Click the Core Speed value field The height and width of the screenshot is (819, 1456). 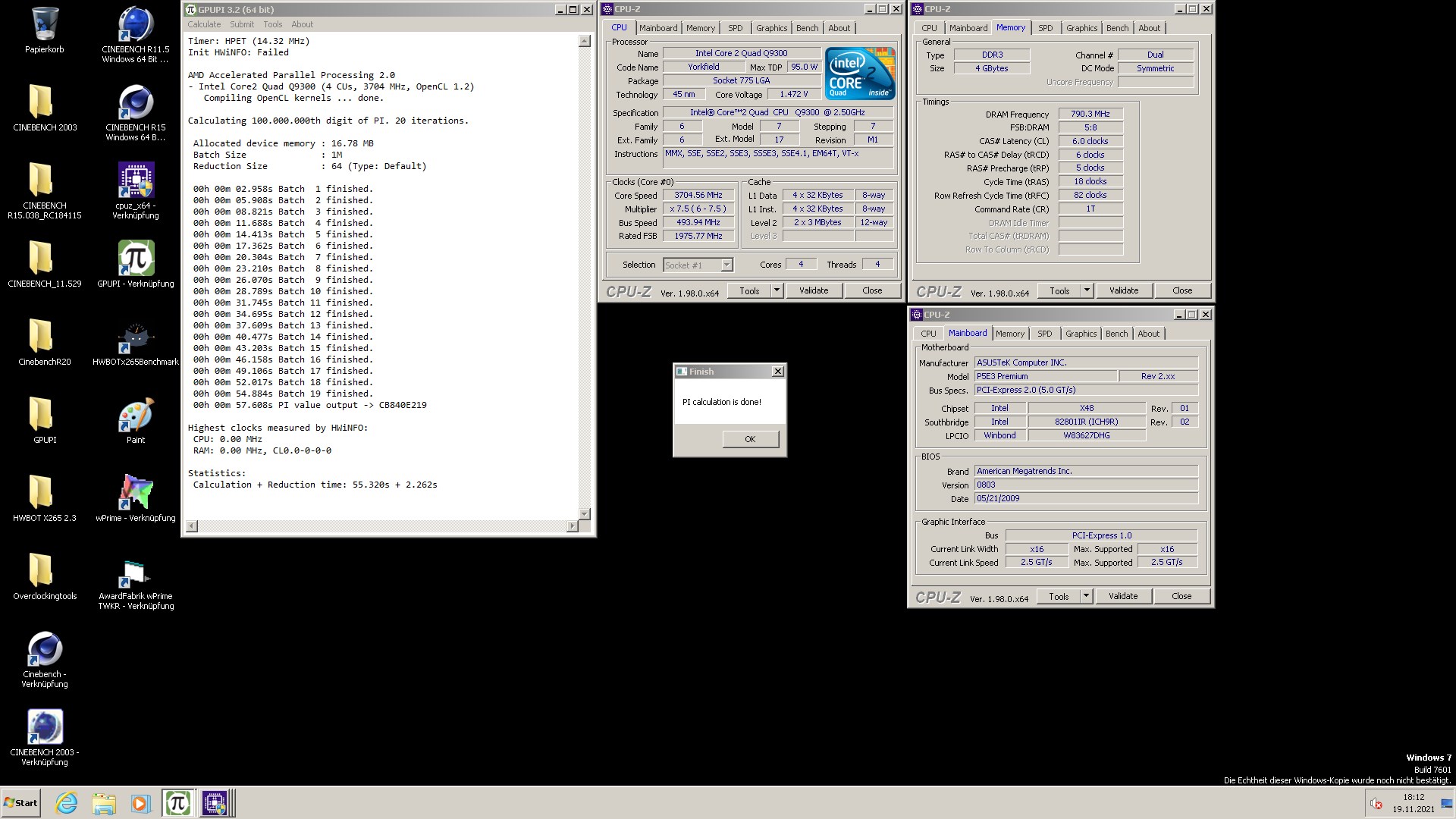tap(698, 195)
